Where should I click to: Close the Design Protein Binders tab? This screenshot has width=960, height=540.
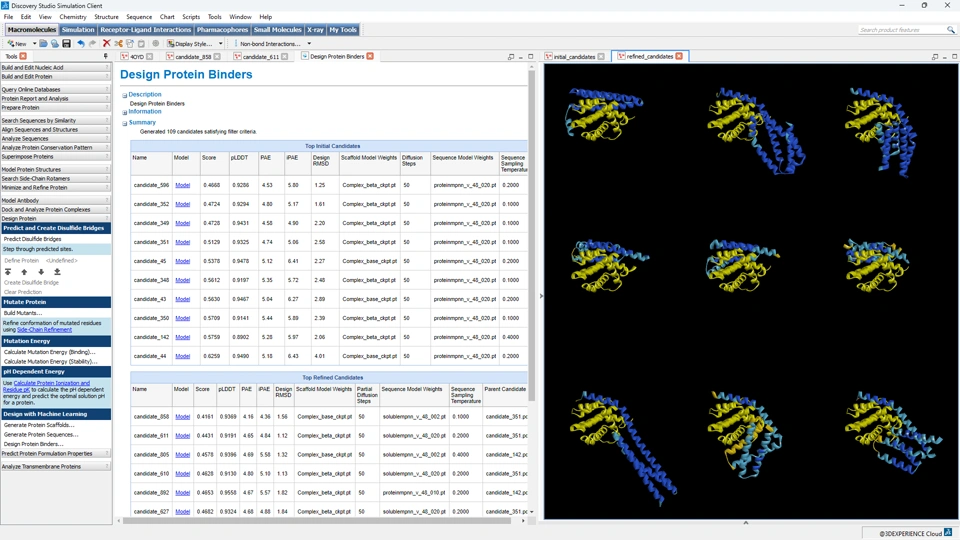tap(370, 56)
